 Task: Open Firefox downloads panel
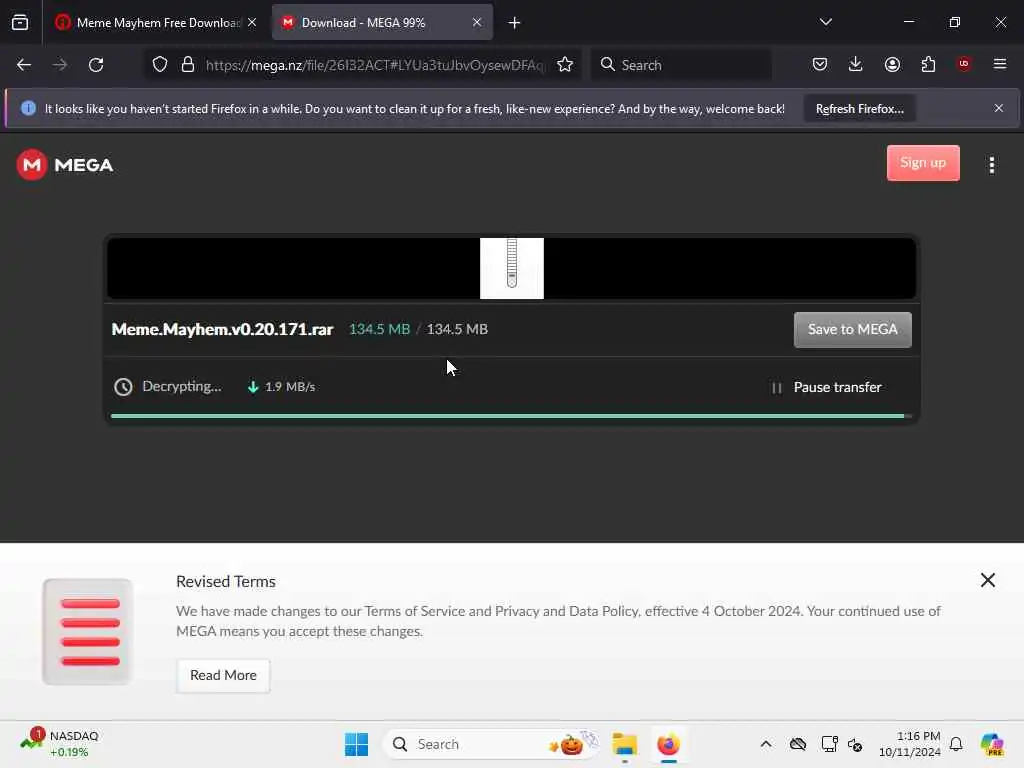click(856, 64)
